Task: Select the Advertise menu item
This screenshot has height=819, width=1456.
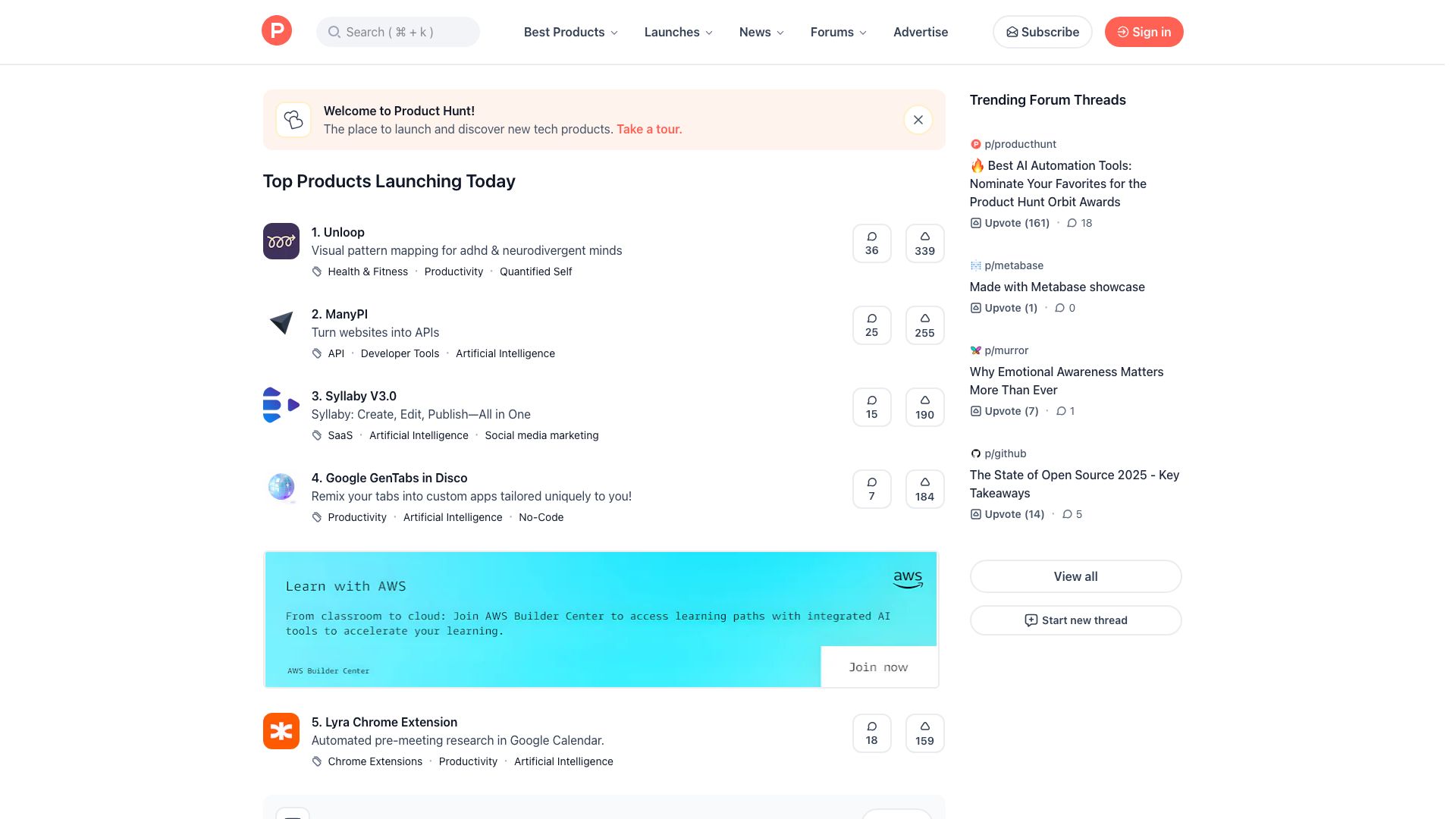Action: (x=921, y=32)
